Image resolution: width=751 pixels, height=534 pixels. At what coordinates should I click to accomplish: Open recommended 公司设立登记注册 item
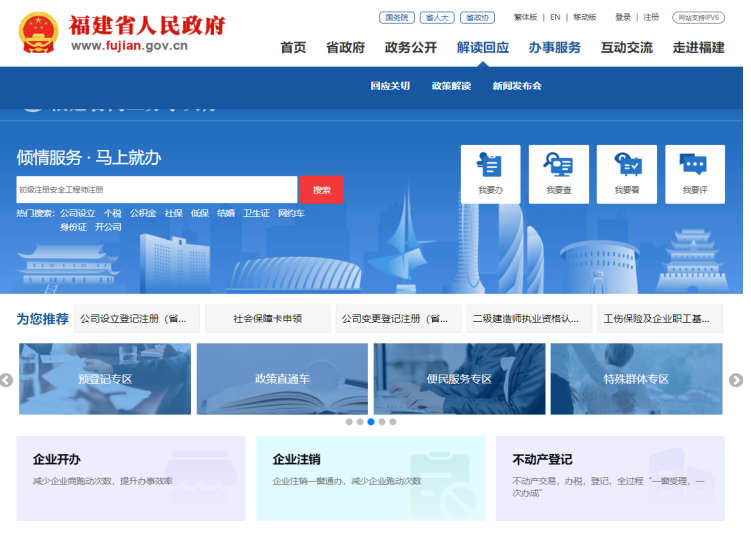click(x=137, y=318)
